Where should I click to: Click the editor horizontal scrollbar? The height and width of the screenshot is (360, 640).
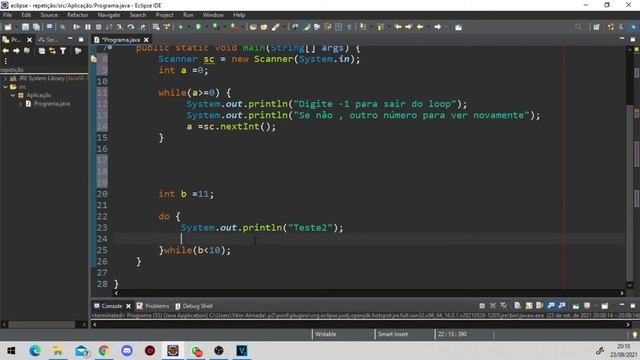[369, 293]
